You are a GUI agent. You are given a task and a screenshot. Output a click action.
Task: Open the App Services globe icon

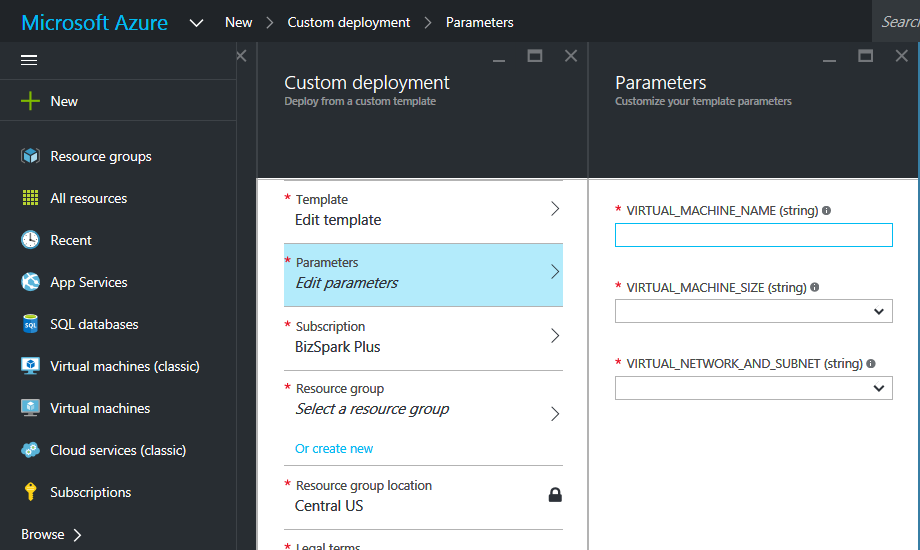point(31,282)
